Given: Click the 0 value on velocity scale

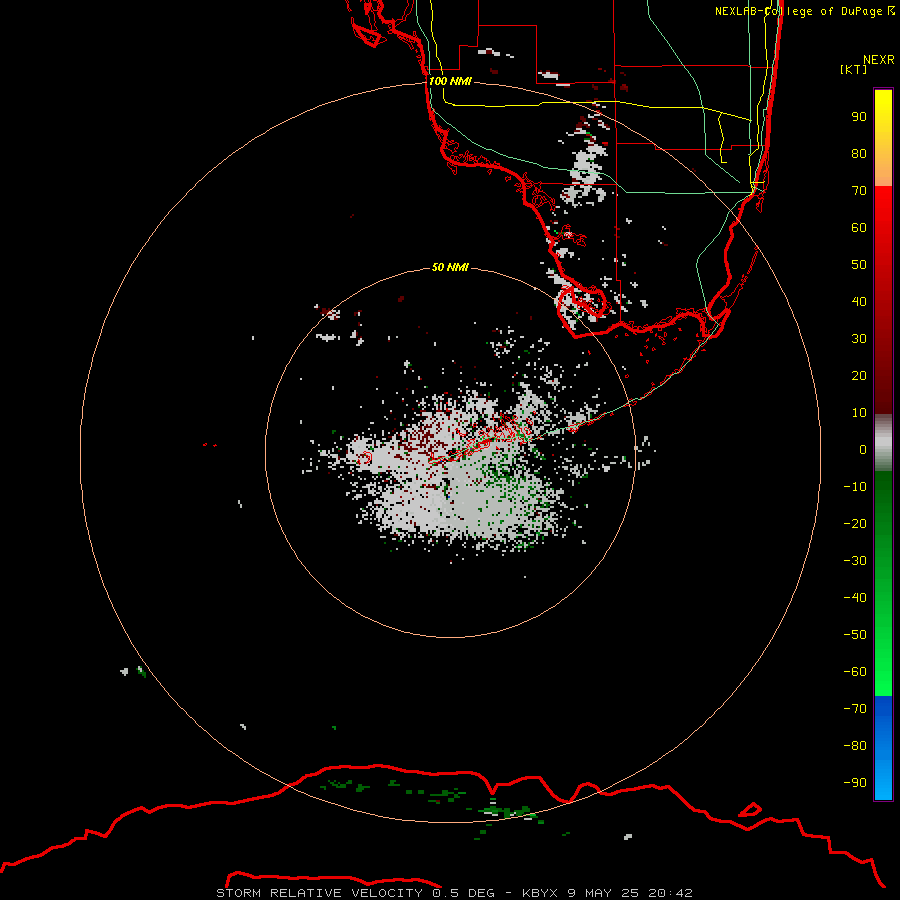Looking at the screenshot, I should tap(863, 450).
